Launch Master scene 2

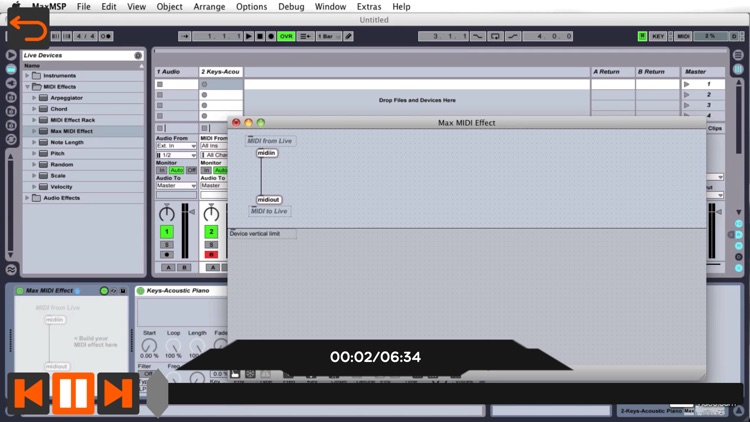tap(687, 95)
